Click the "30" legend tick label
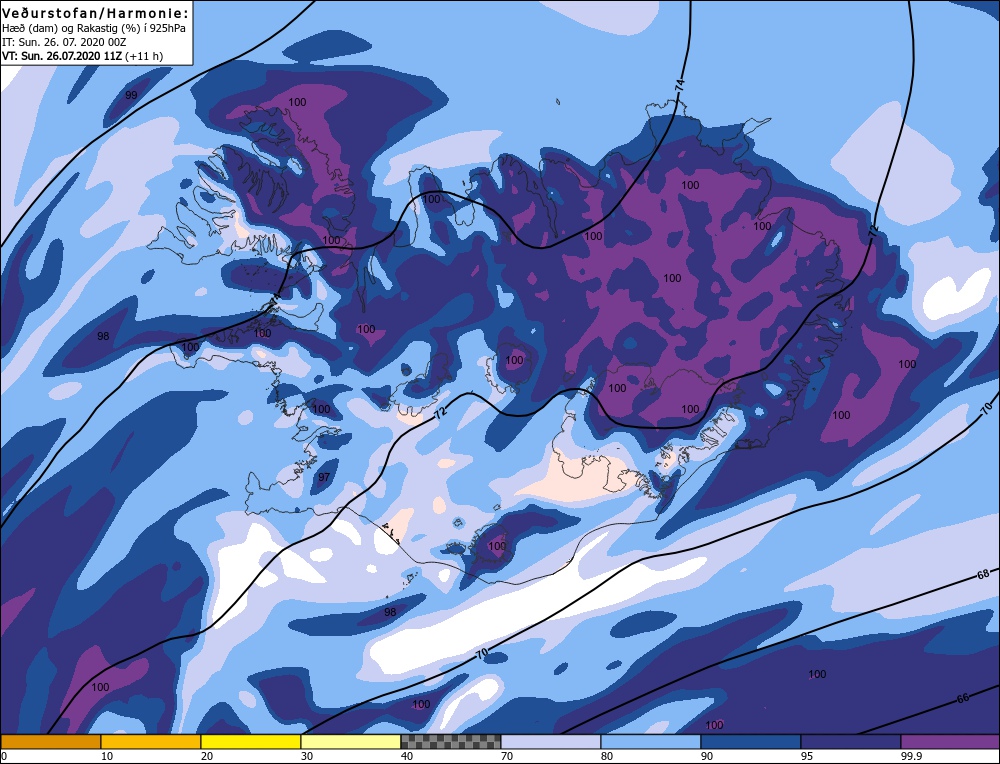 pyautogui.click(x=307, y=756)
